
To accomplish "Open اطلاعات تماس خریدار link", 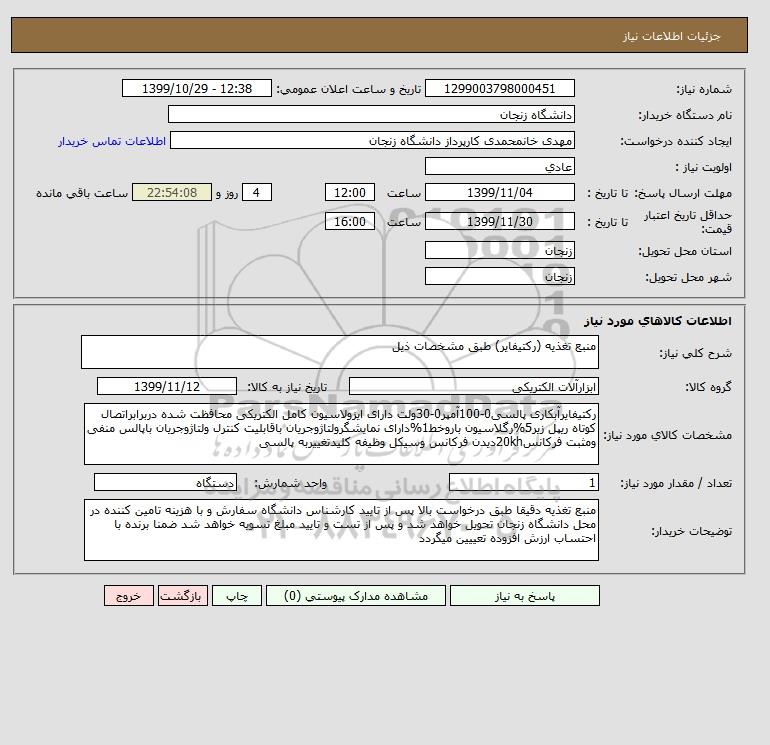I will [112, 141].
